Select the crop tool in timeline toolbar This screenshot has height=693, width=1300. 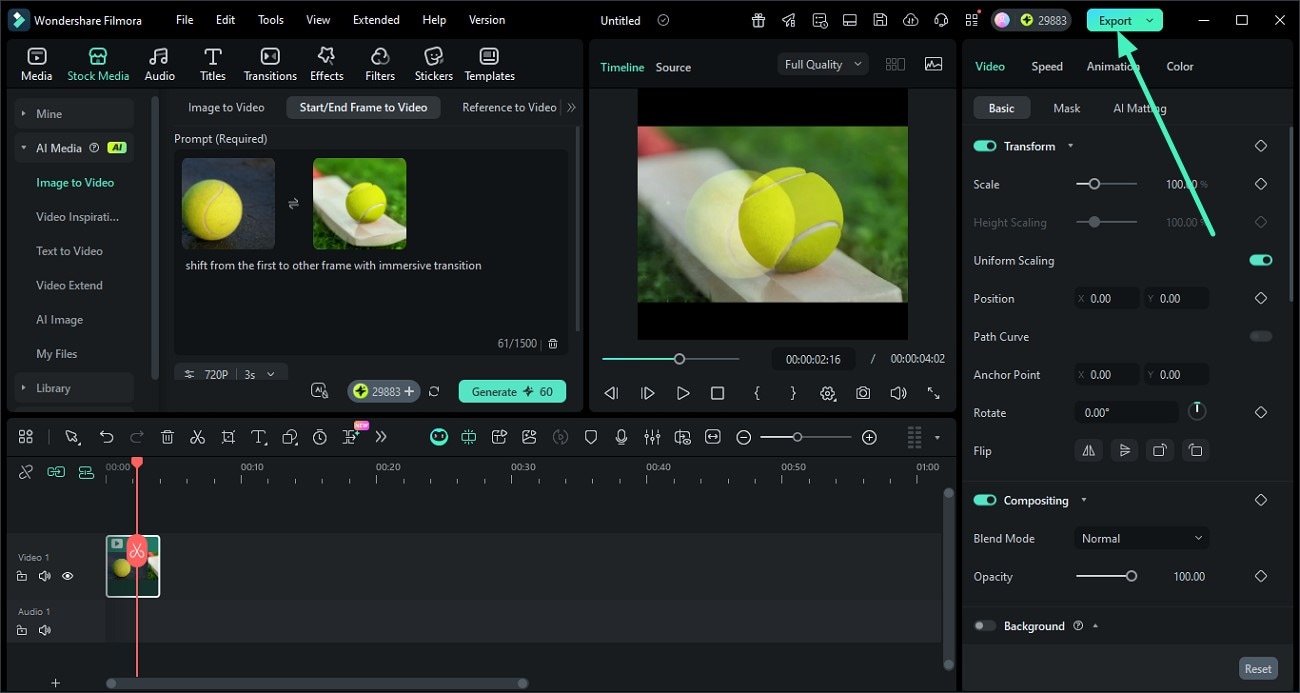228,437
